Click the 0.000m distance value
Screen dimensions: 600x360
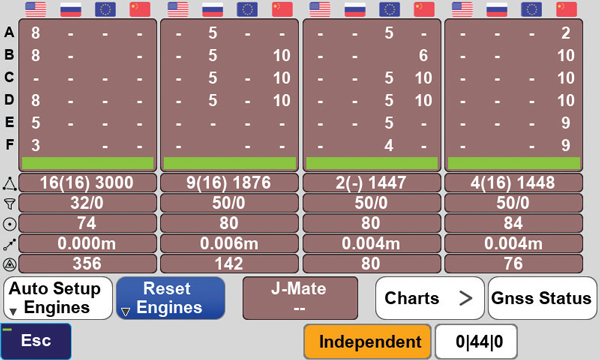[87, 244]
